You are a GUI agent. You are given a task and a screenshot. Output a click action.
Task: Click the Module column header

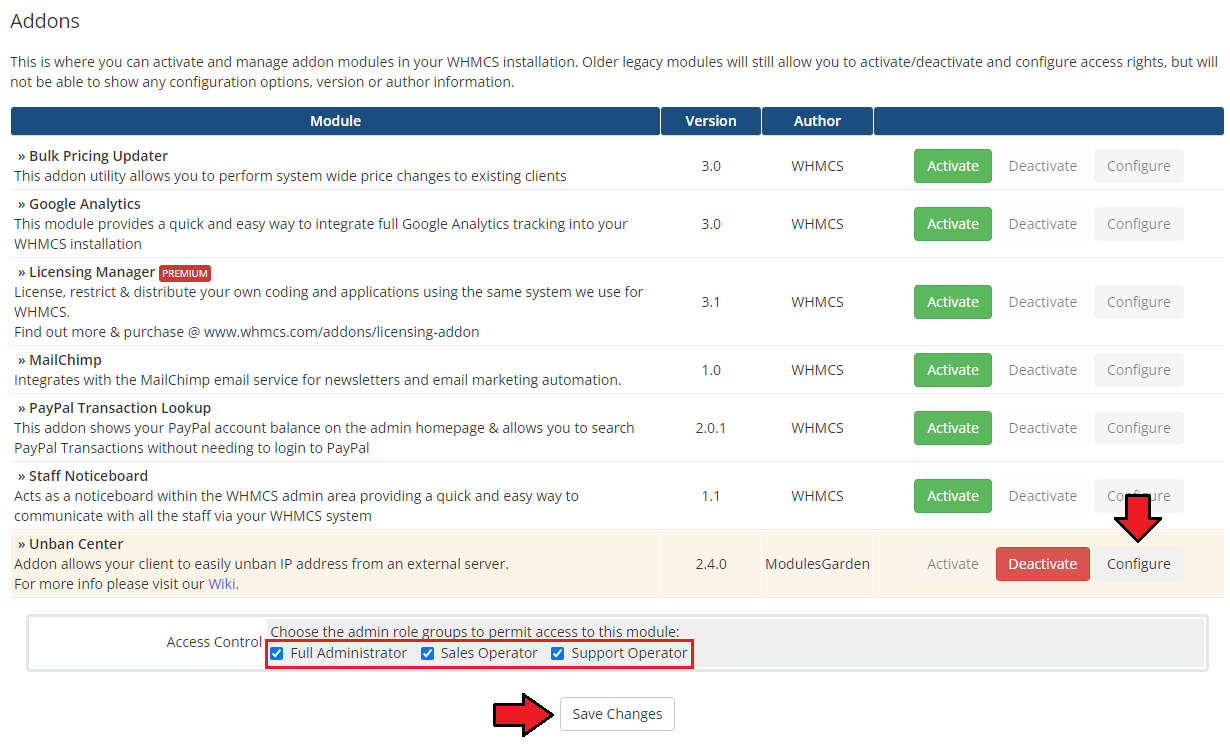pos(335,121)
